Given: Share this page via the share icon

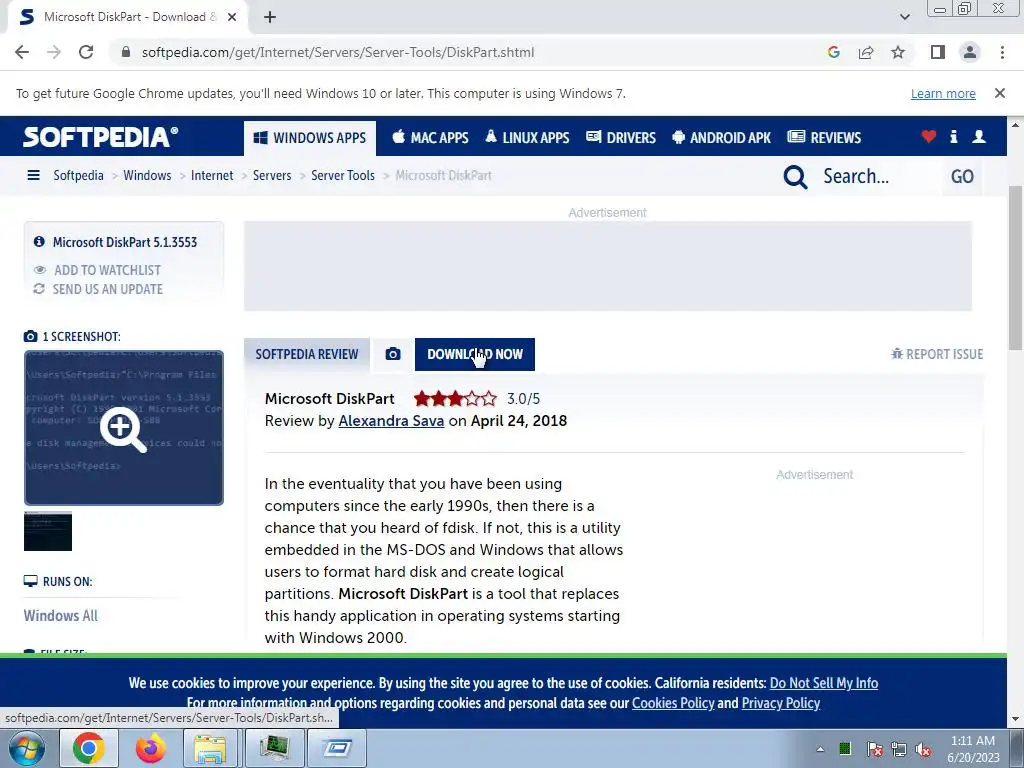Looking at the screenshot, I should coord(866,52).
